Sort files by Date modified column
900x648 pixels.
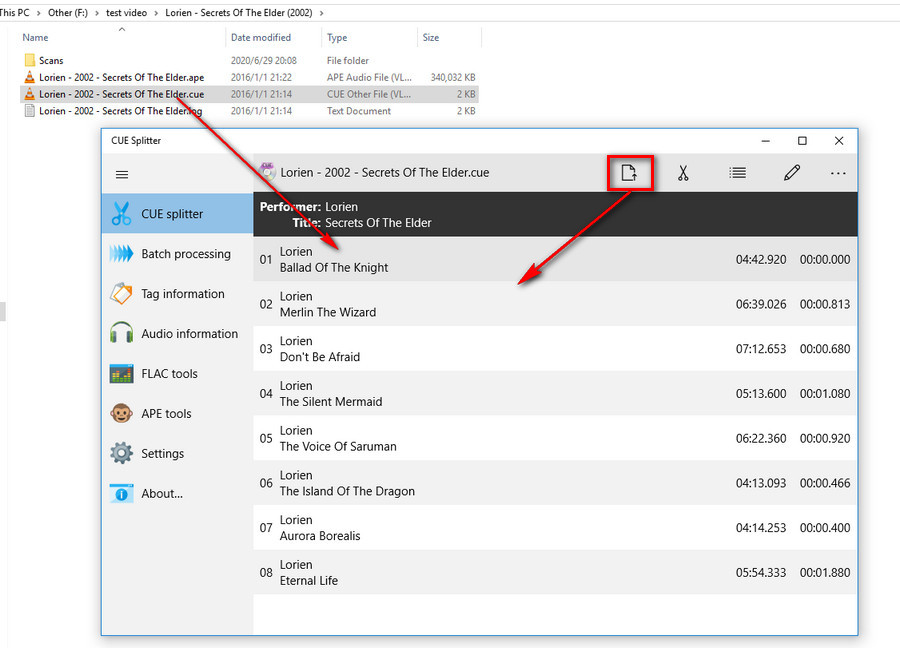261,38
